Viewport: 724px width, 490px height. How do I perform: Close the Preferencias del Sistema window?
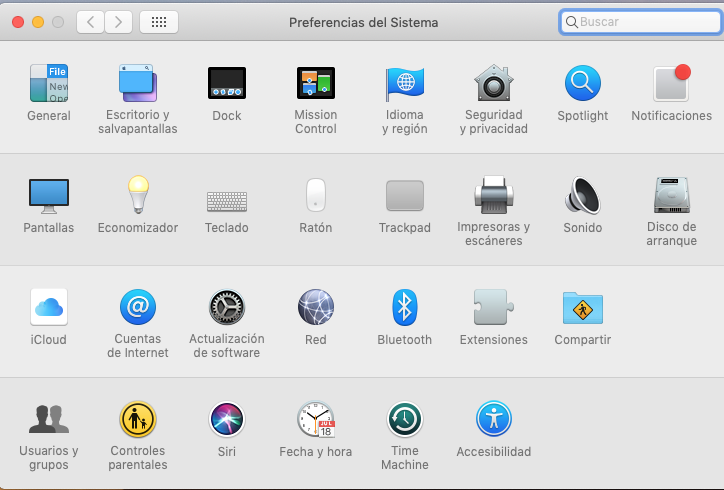tap(18, 22)
